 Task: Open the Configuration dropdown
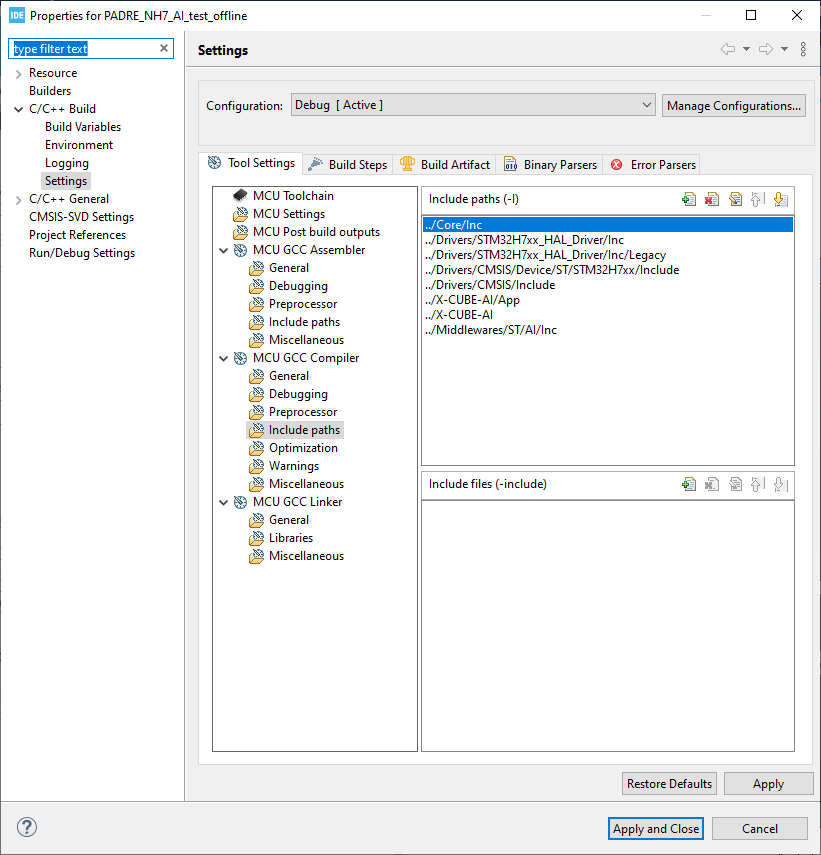click(x=473, y=105)
